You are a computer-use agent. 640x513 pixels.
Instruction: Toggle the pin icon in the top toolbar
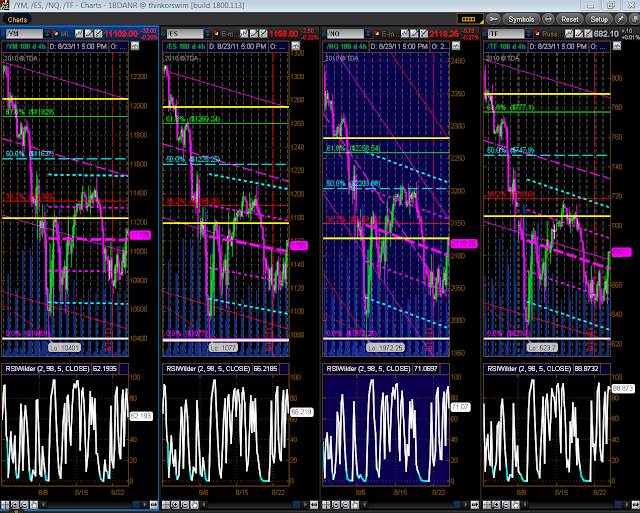[x=620, y=19]
